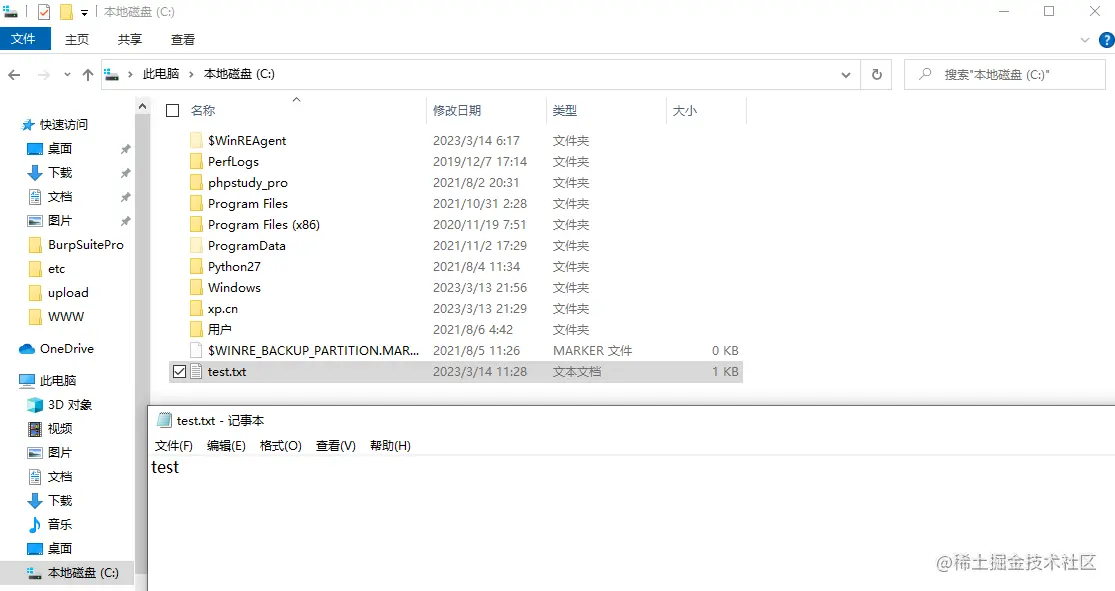Click the search box for 本地磁盘 (C:)
The height and width of the screenshot is (591, 1115).
1004,75
